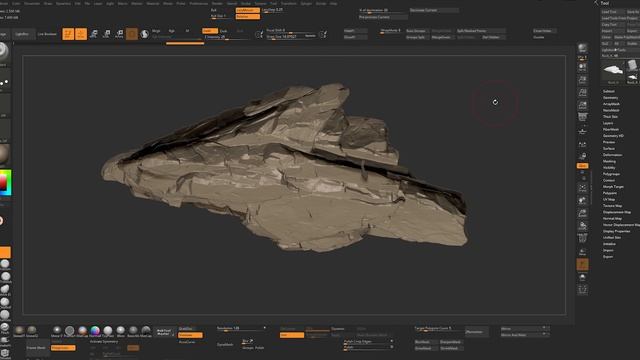This screenshot has height=360, width=640.
Task: Click the Load Tool button
Action: (613, 12)
